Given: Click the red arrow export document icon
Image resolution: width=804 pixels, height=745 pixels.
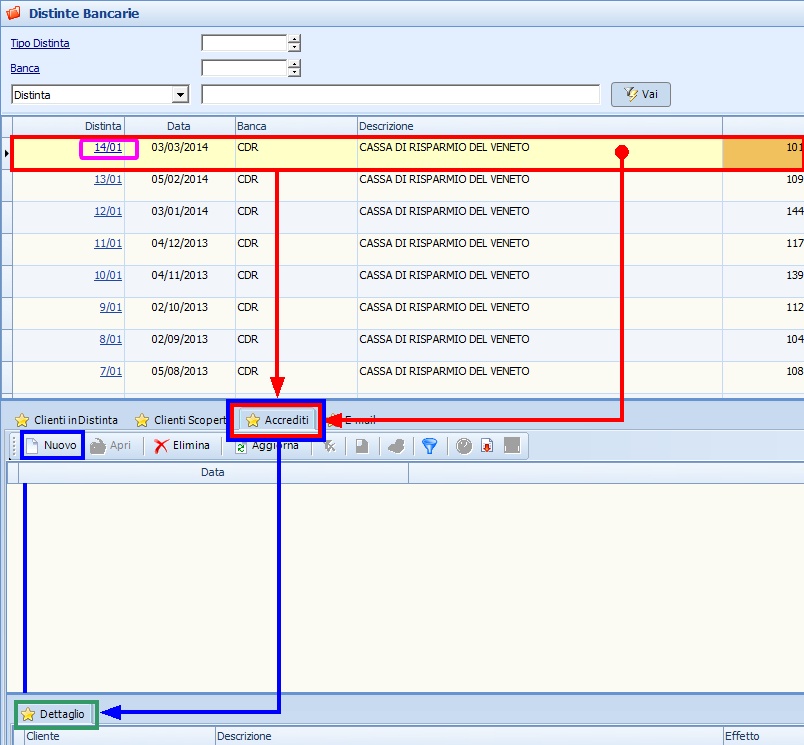Looking at the screenshot, I should (x=487, y=446).
